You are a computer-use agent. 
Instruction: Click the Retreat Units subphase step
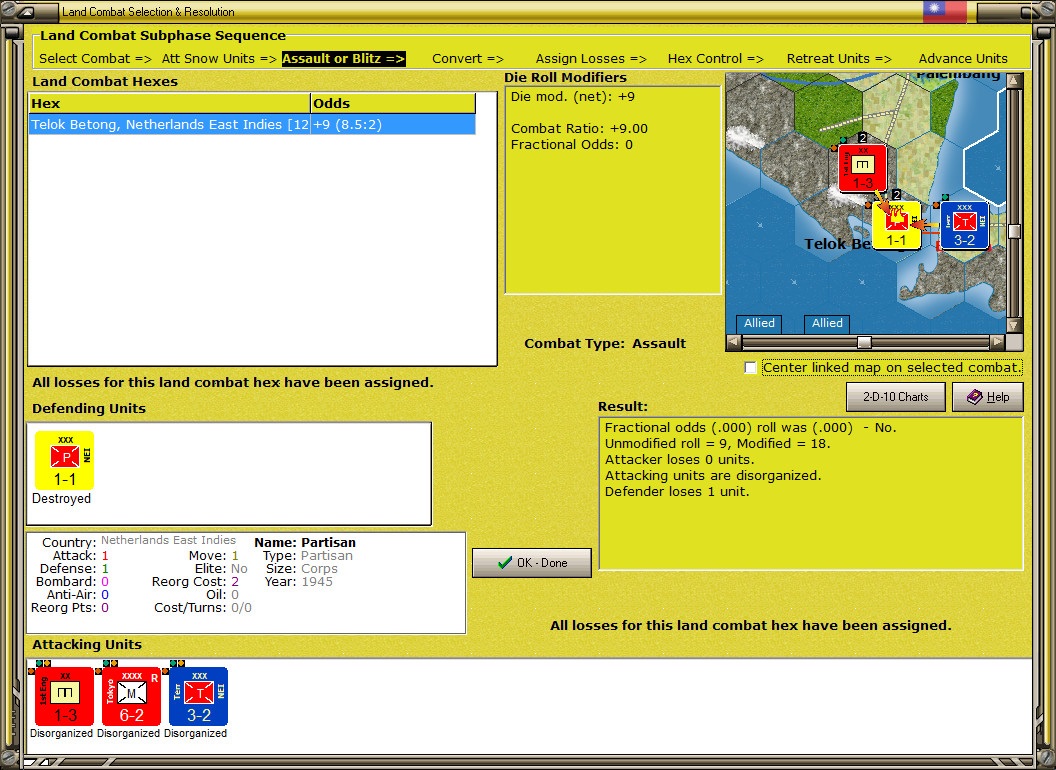tap(839, 59)
